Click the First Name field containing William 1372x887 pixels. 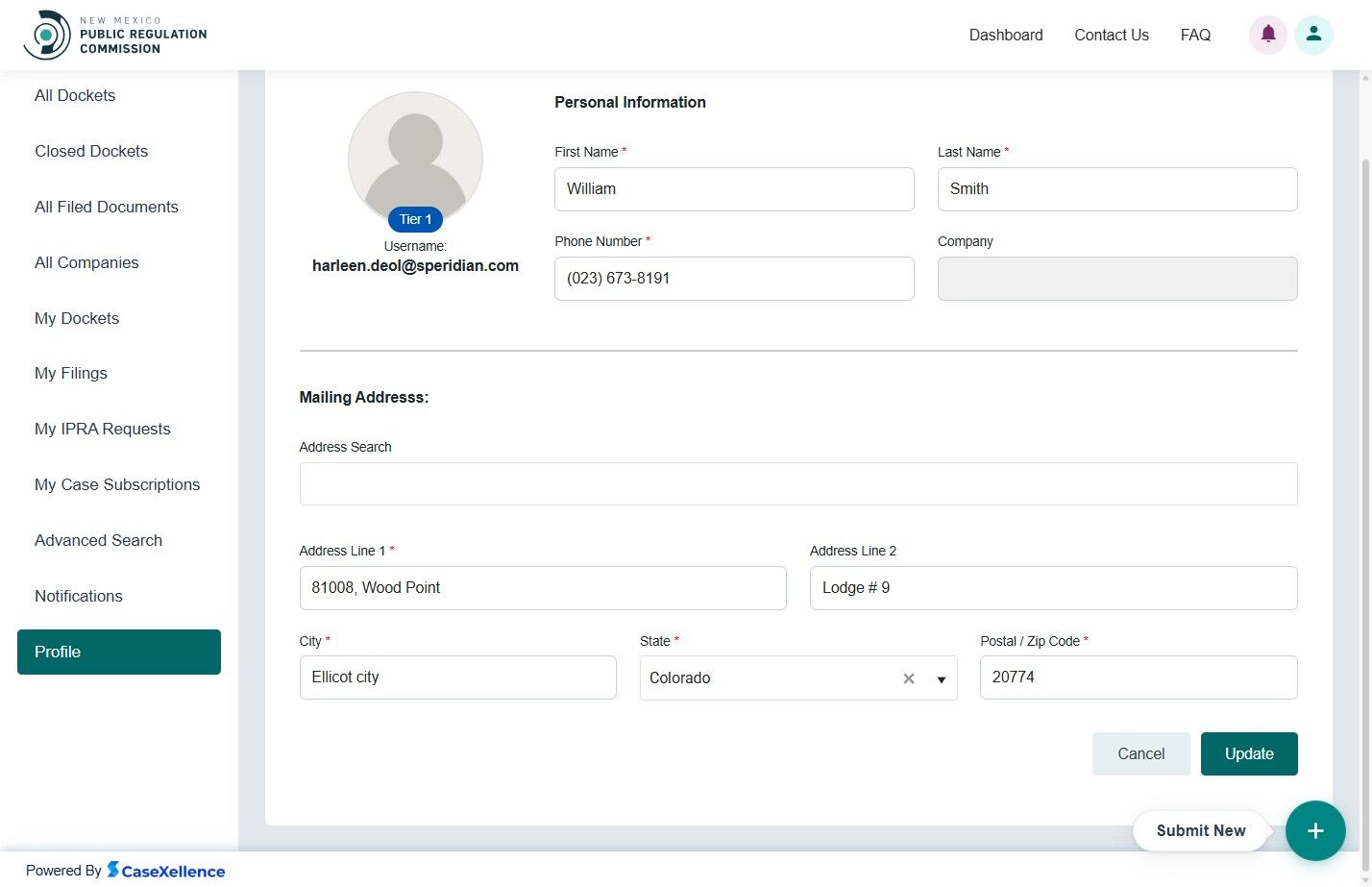(x=734, y=189)
